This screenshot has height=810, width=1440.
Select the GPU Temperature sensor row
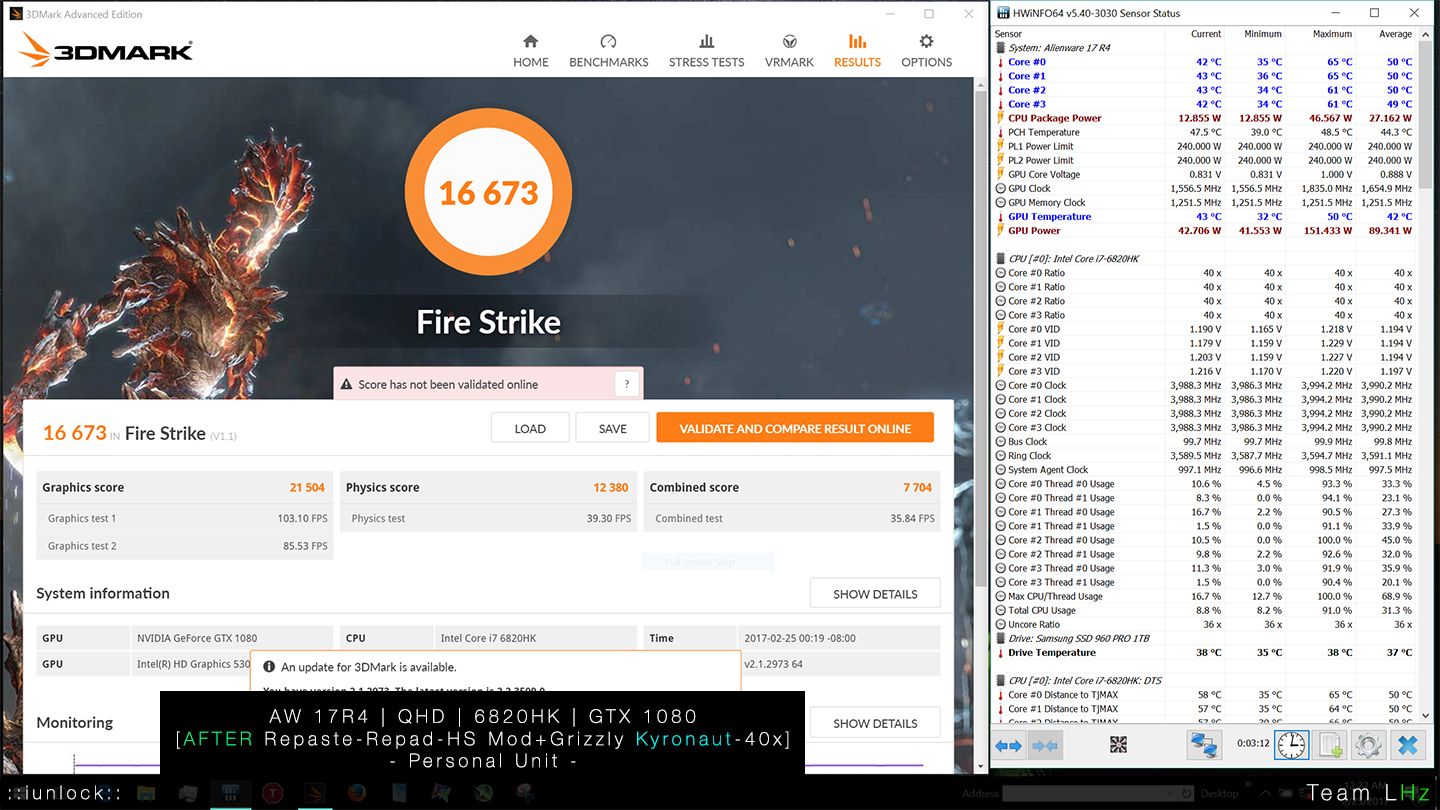(x=1204, y=216)
